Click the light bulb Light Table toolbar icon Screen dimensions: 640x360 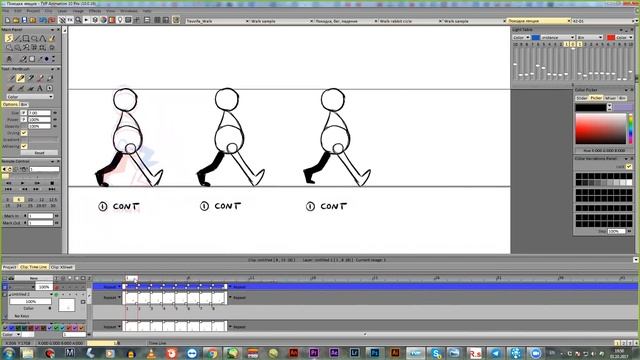(120, 20)
